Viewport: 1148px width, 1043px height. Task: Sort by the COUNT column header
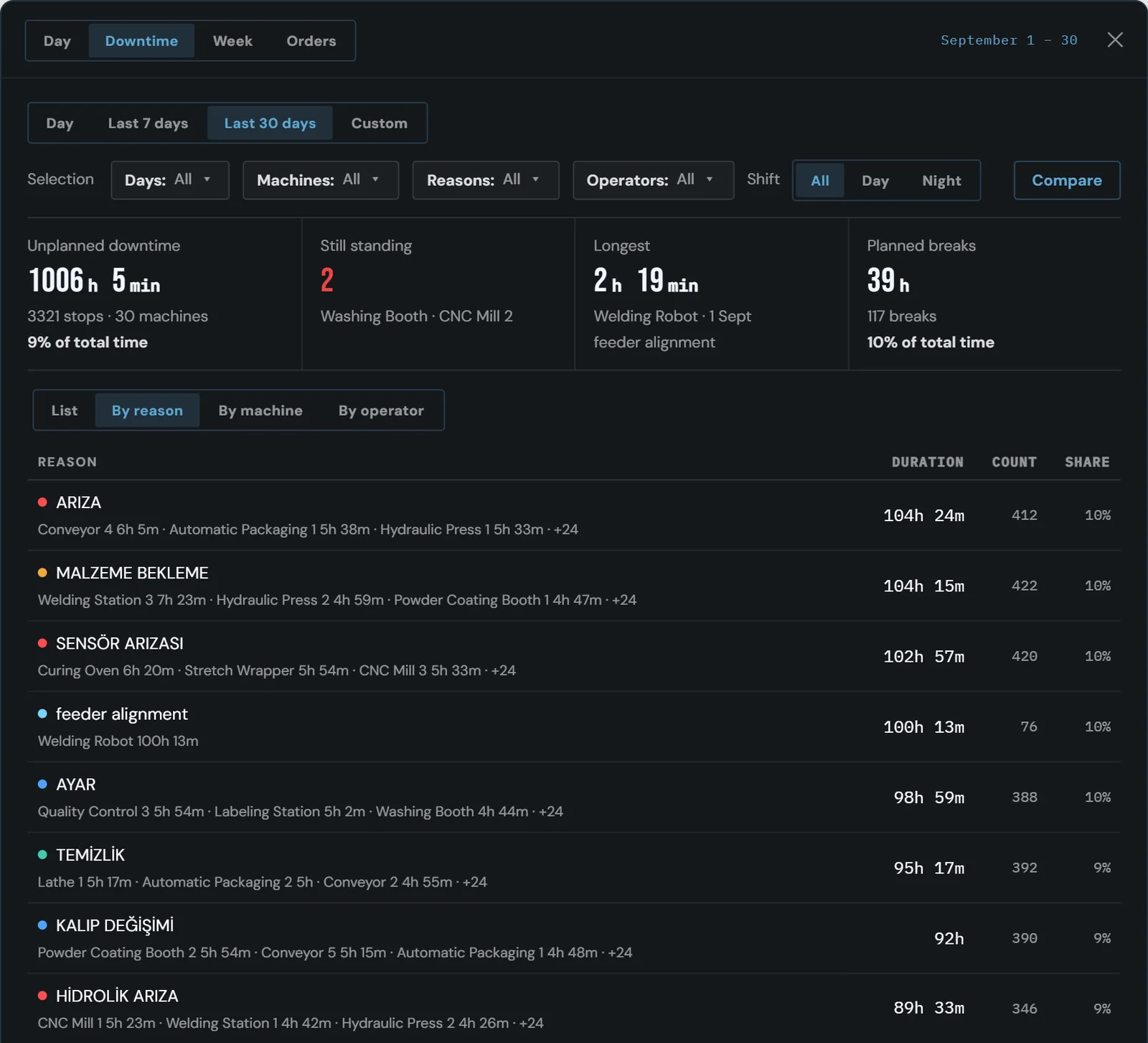tap(1015, 462)
